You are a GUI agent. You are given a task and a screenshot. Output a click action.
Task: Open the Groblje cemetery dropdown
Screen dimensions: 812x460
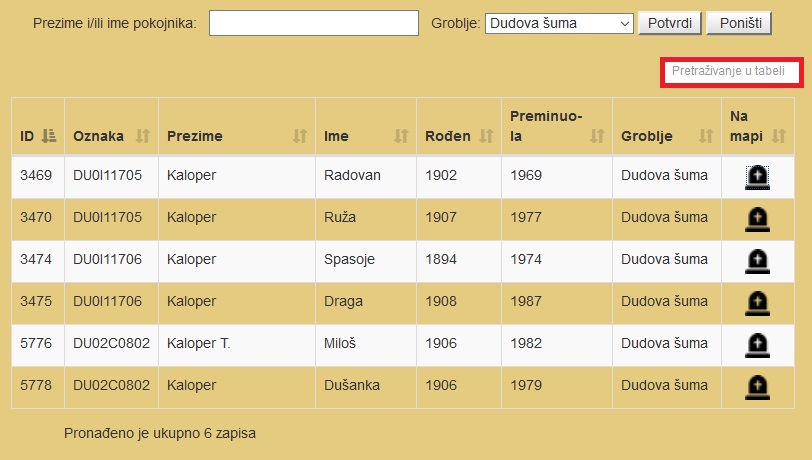point(559,23)
